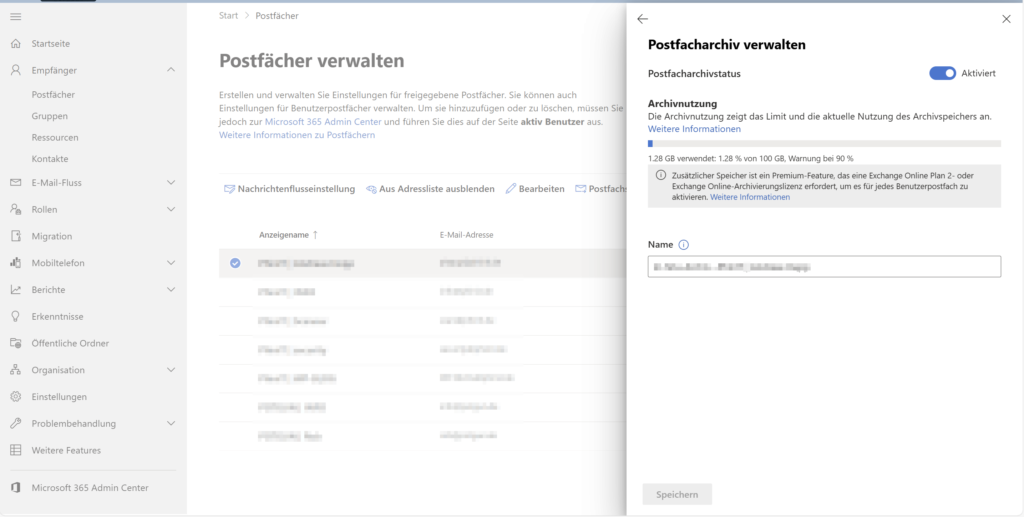Click the Startseite home icon

tap(15, 44)
